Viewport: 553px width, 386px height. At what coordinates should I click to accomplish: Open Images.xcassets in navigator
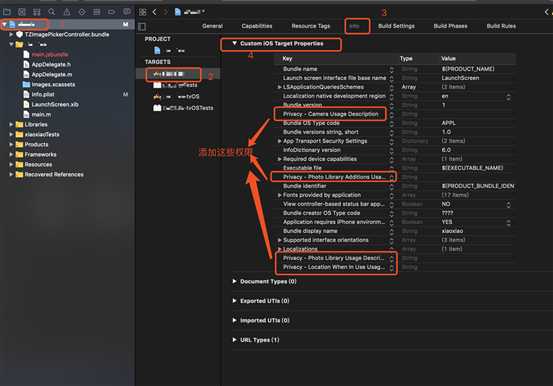click(x=53, y=85)
